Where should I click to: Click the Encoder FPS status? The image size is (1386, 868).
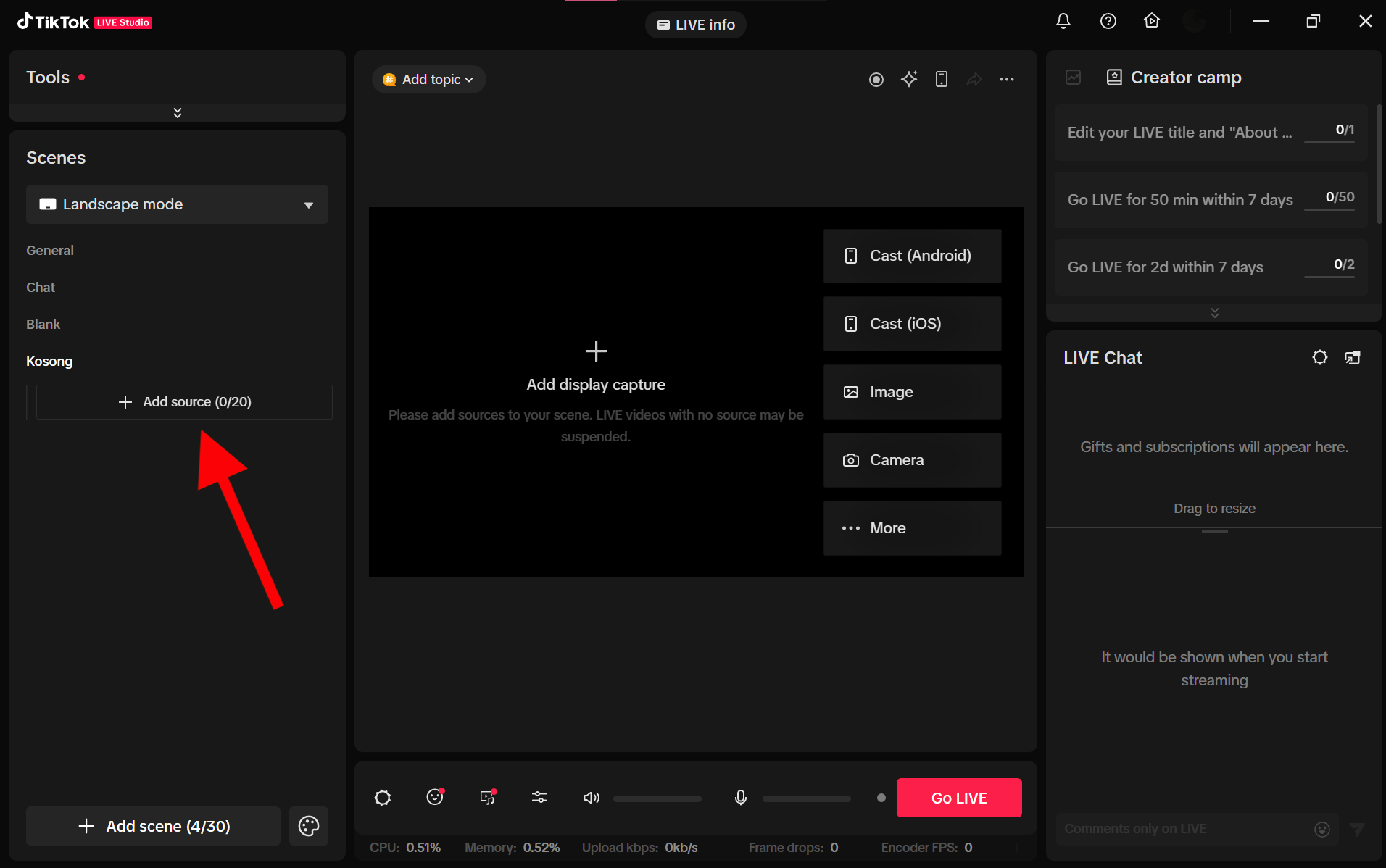pyautogui.click(x=927, y=848)
